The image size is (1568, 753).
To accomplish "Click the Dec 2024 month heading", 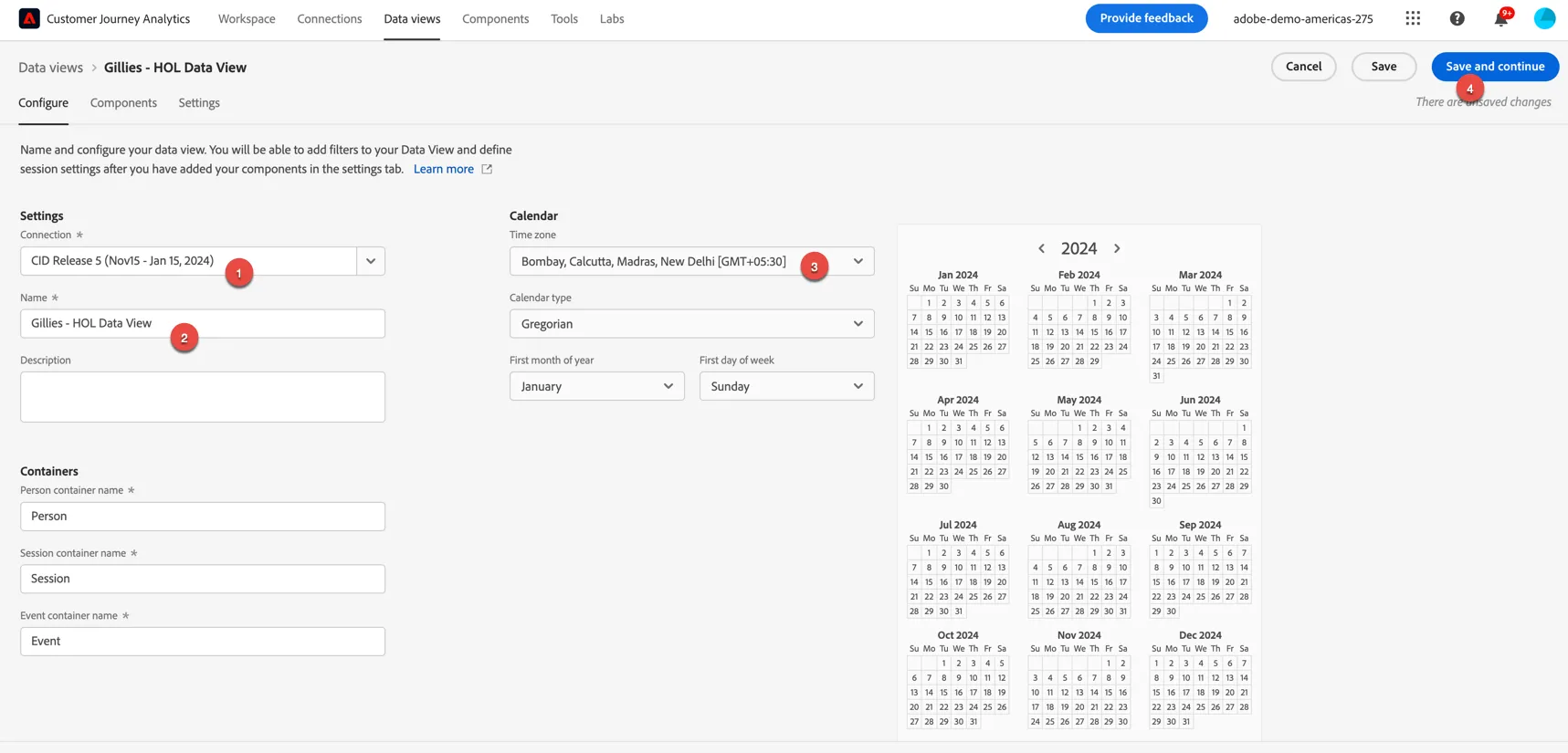I will [1200, 635].
